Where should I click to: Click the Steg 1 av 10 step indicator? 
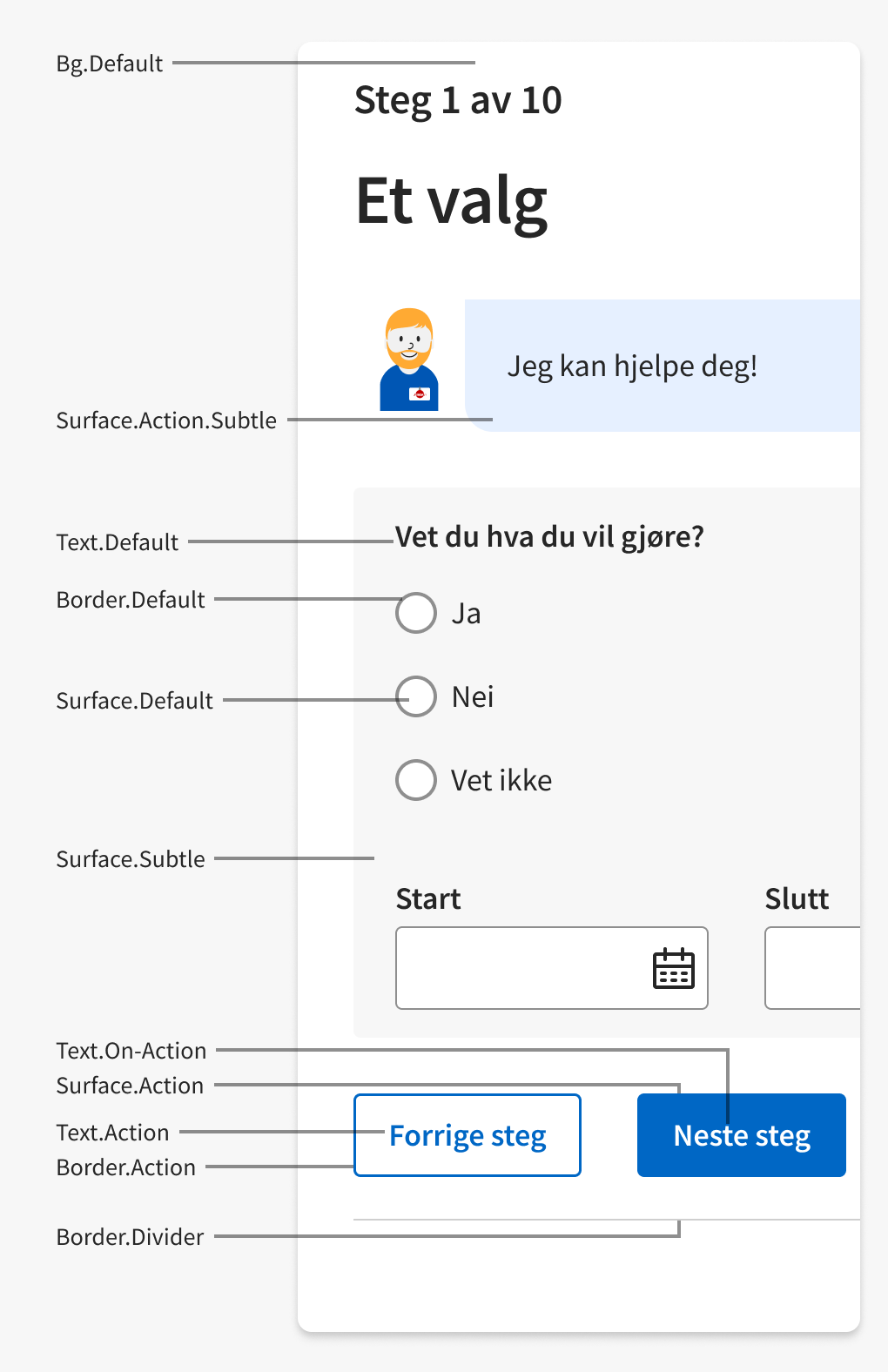[x=458, y=100]
